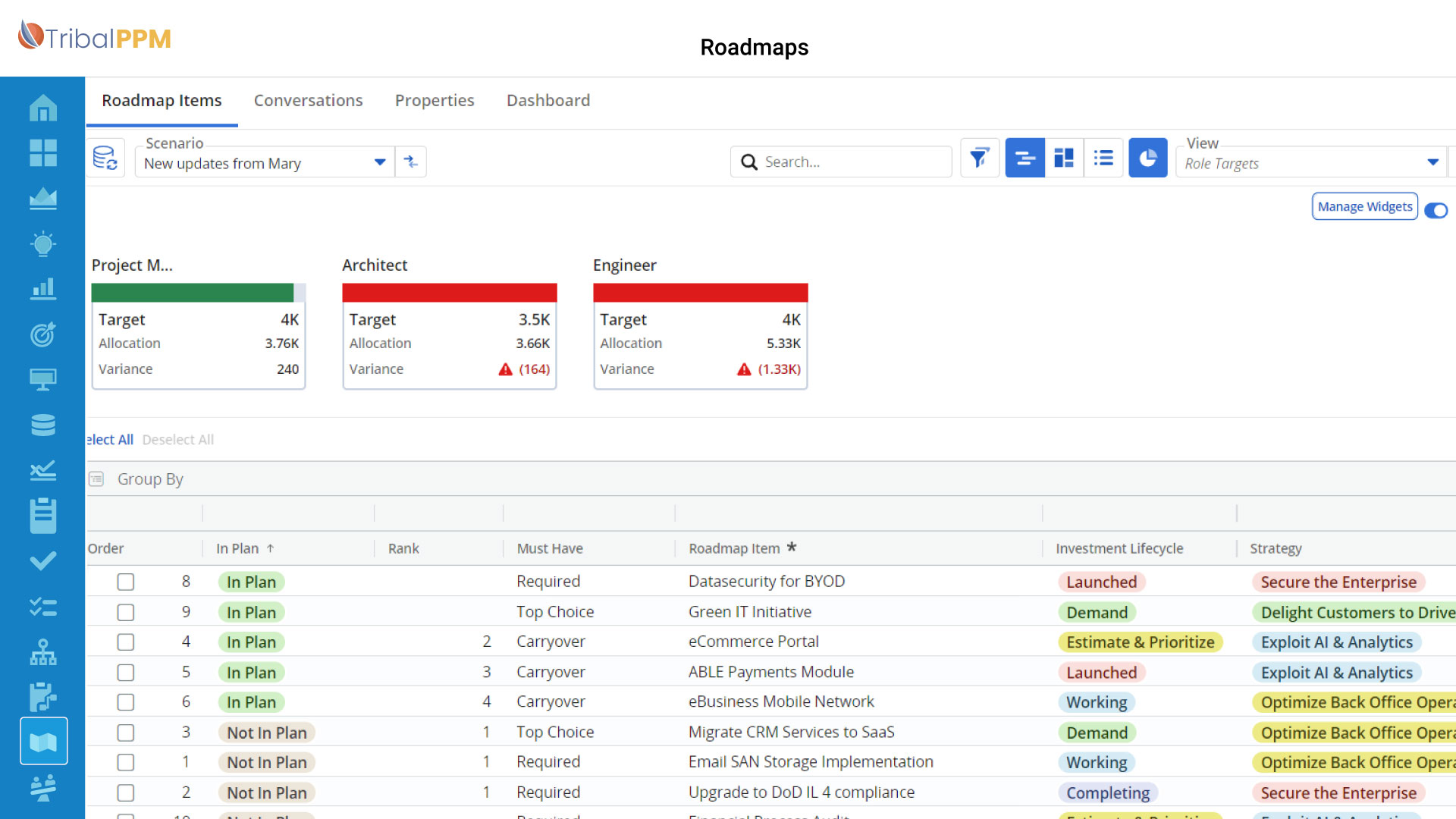Click the Select All link
Screen dimensions: 1456x819
[x=110, y=440]
